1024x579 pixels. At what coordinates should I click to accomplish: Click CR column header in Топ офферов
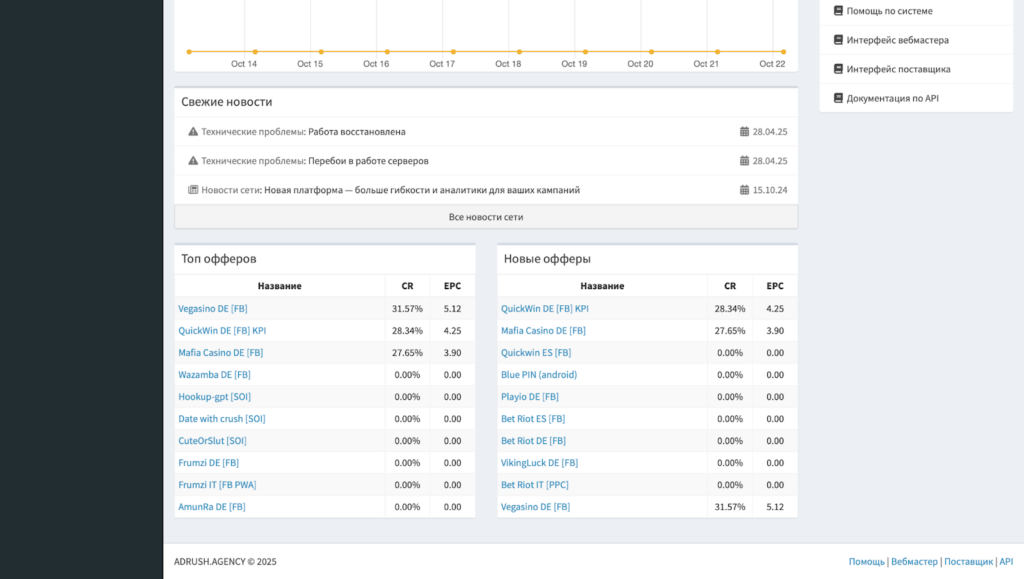(408, 286)
